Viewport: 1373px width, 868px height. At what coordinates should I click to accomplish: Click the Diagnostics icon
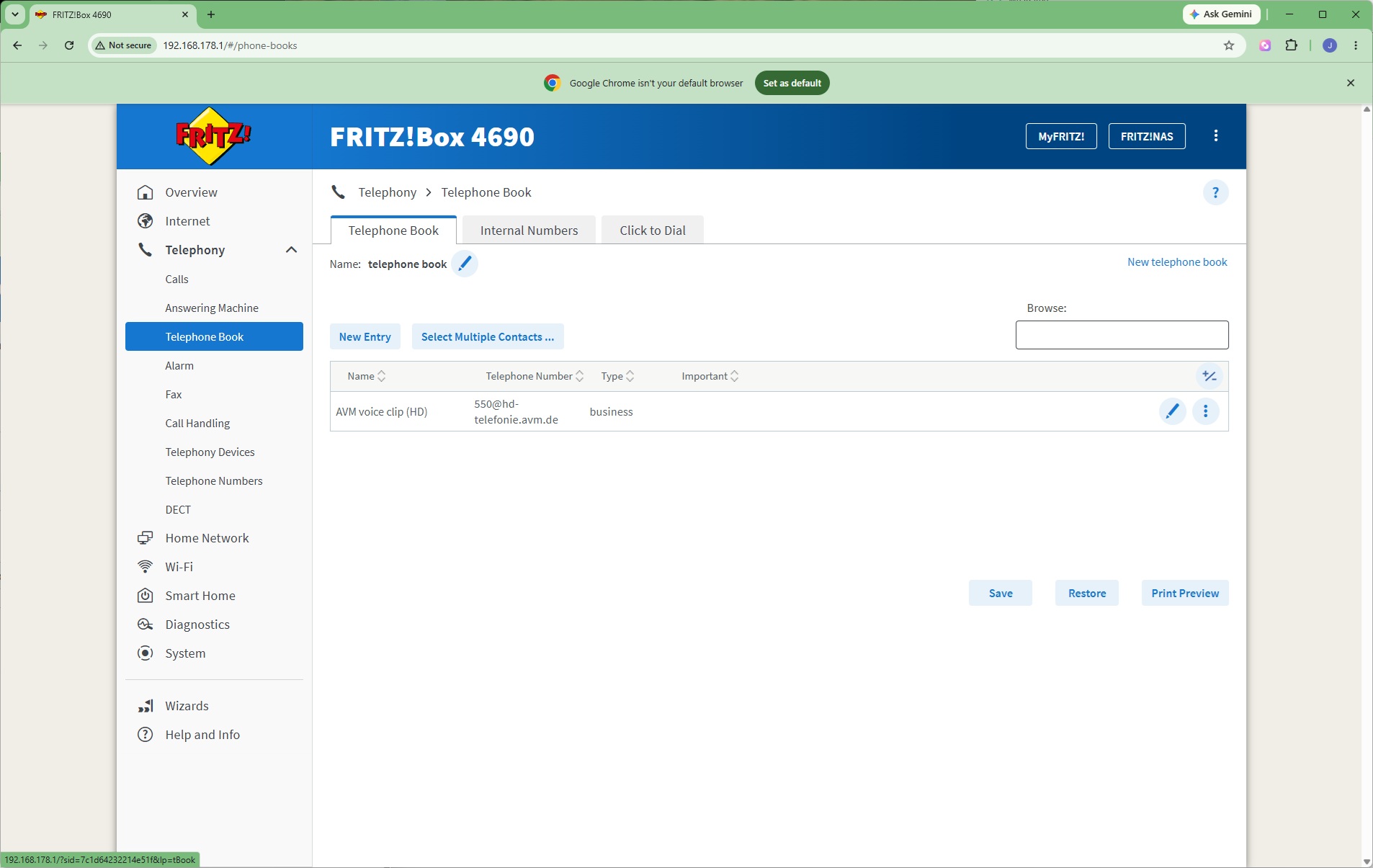[x=146, y=625]
